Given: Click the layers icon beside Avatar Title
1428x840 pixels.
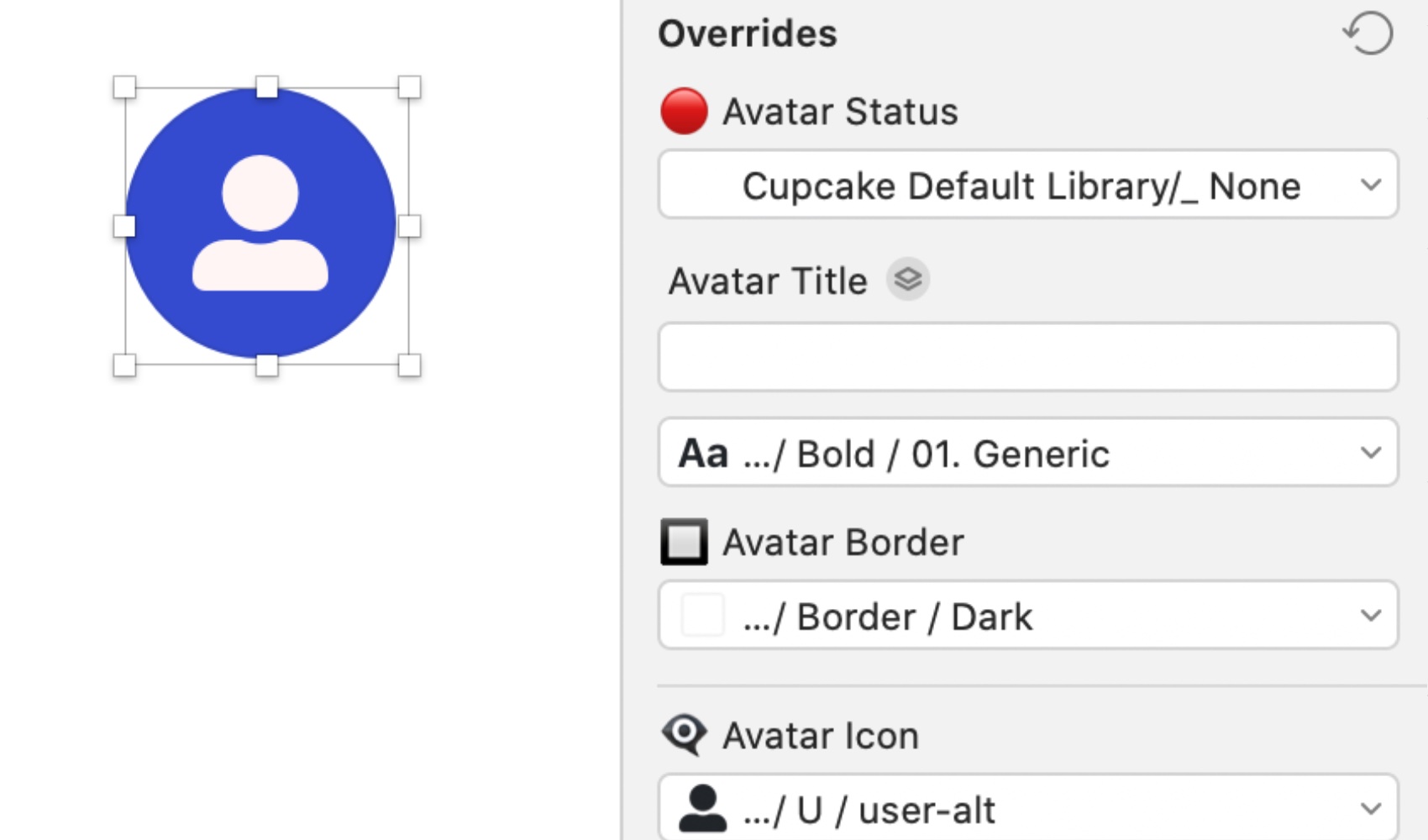Looking at the screenshot, I should [908, 280].
